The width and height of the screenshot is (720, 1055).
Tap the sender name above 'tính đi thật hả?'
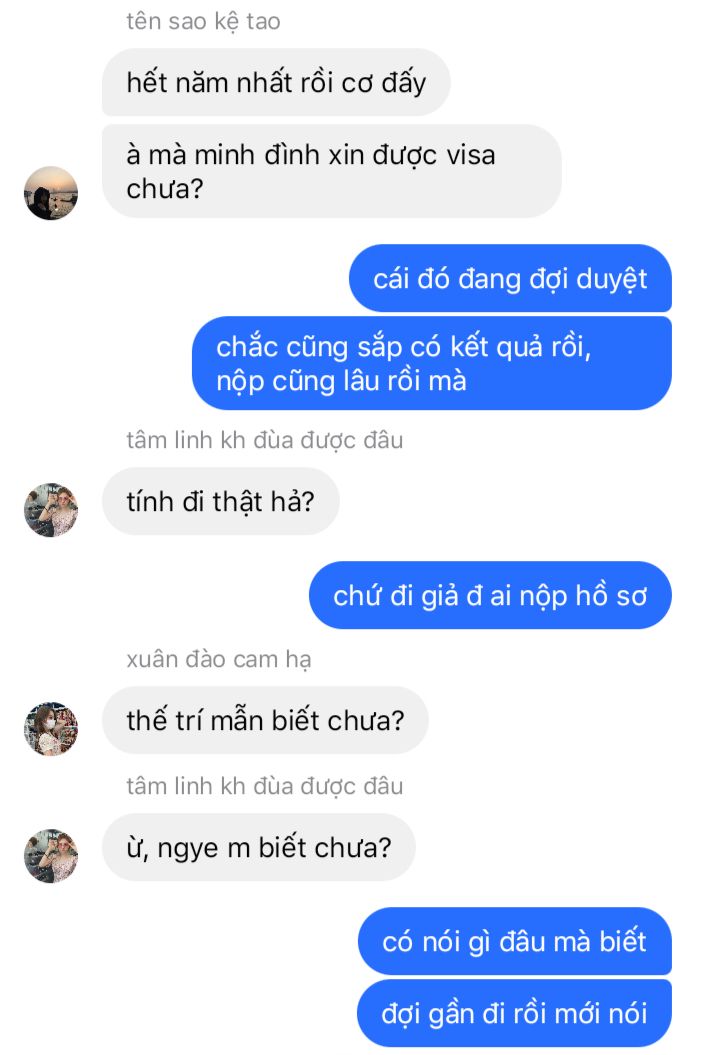264,440
